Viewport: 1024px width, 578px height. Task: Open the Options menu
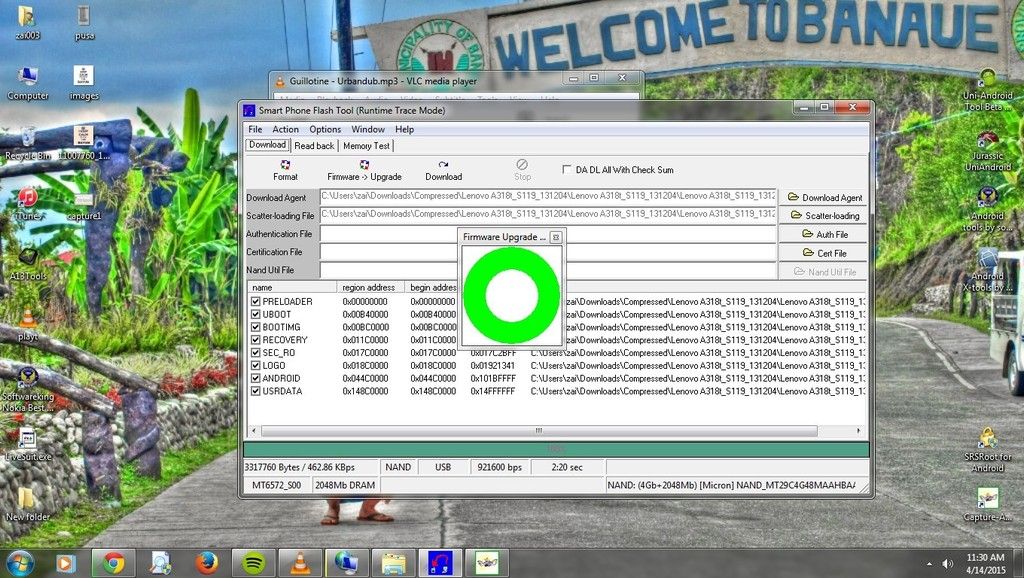coord(324,130)
